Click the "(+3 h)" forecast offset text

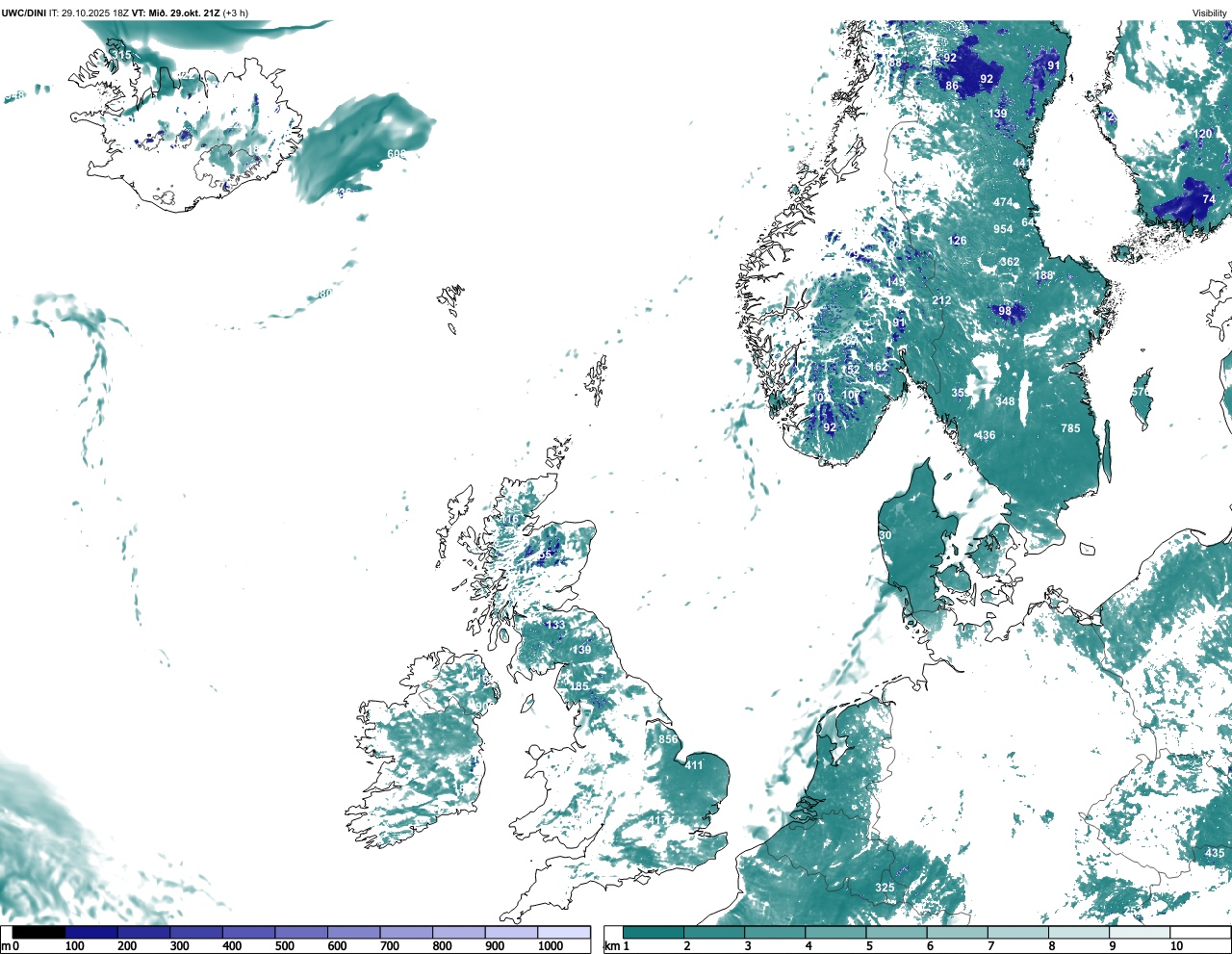coord(235,13)
